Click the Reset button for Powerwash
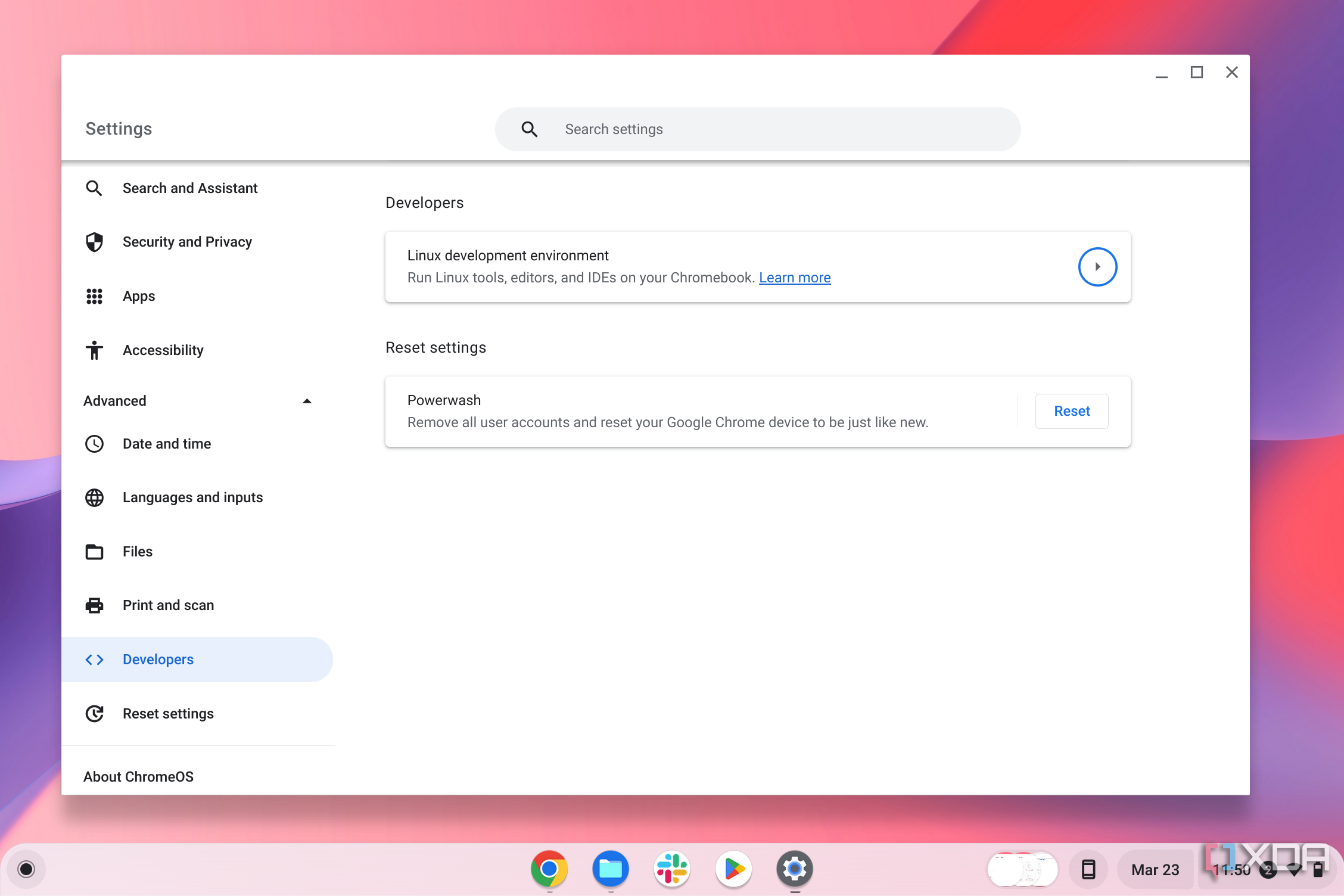Image resolution: width=1344 pixels, height=896 pixels. (x=1072, y=411)
